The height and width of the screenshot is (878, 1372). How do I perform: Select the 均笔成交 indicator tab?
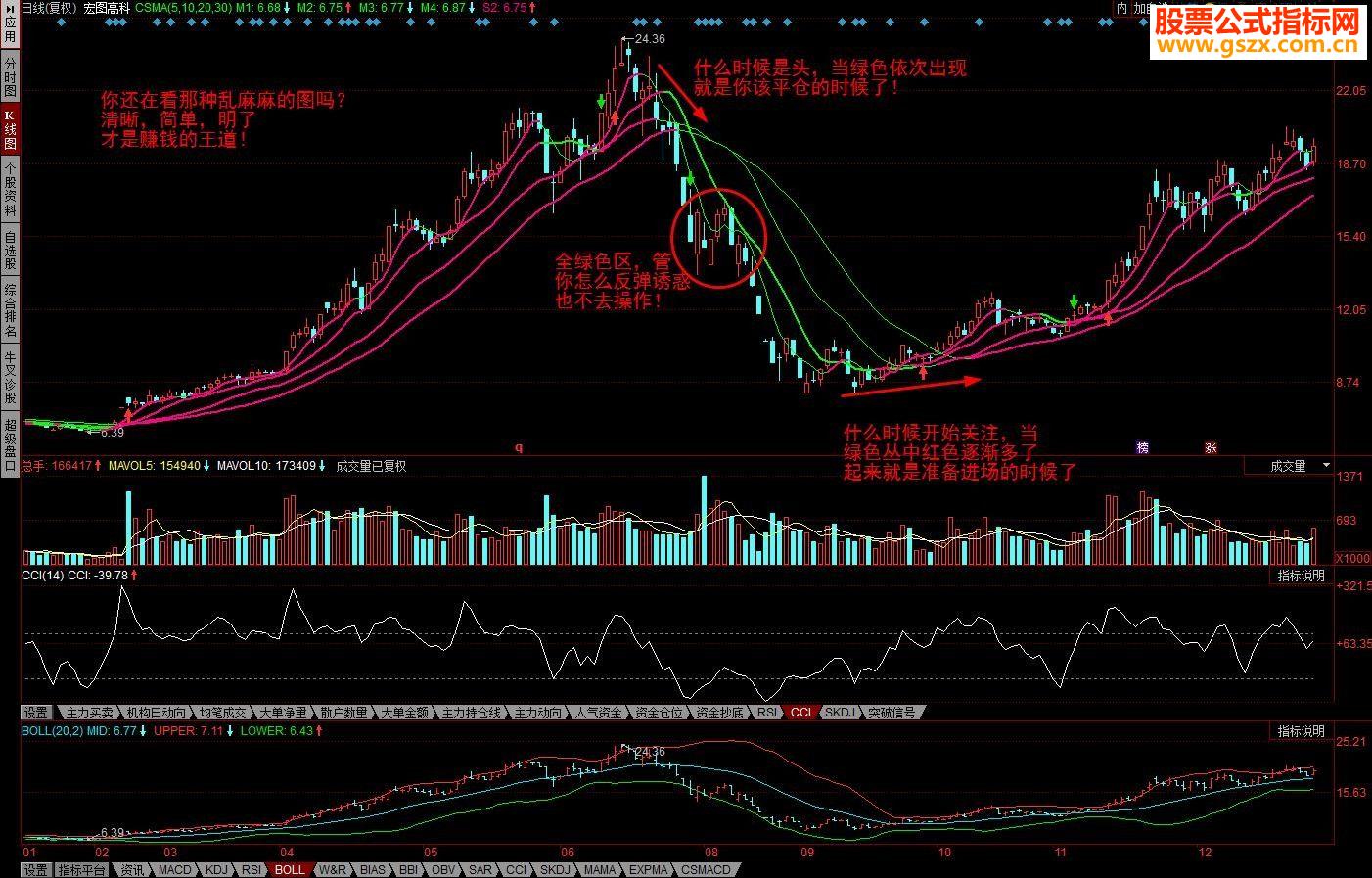point(222,713)
